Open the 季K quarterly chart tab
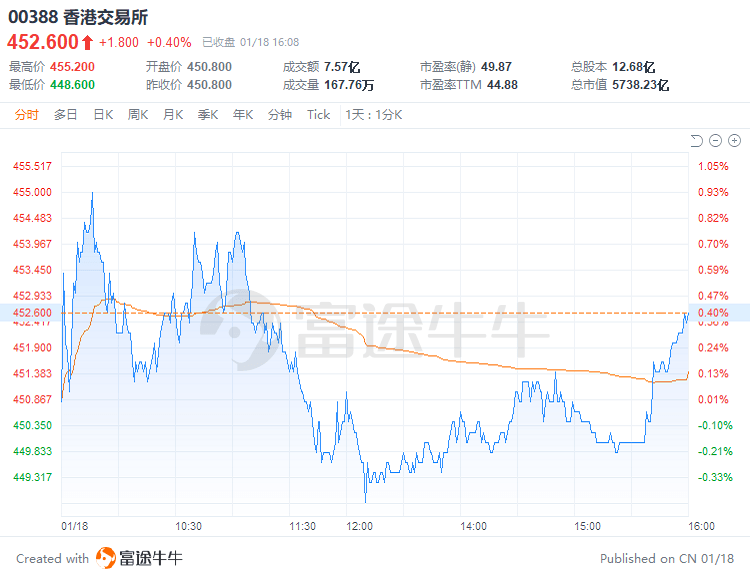The width and height of the screenshot is (750, 579). click(x=208, y=115)
